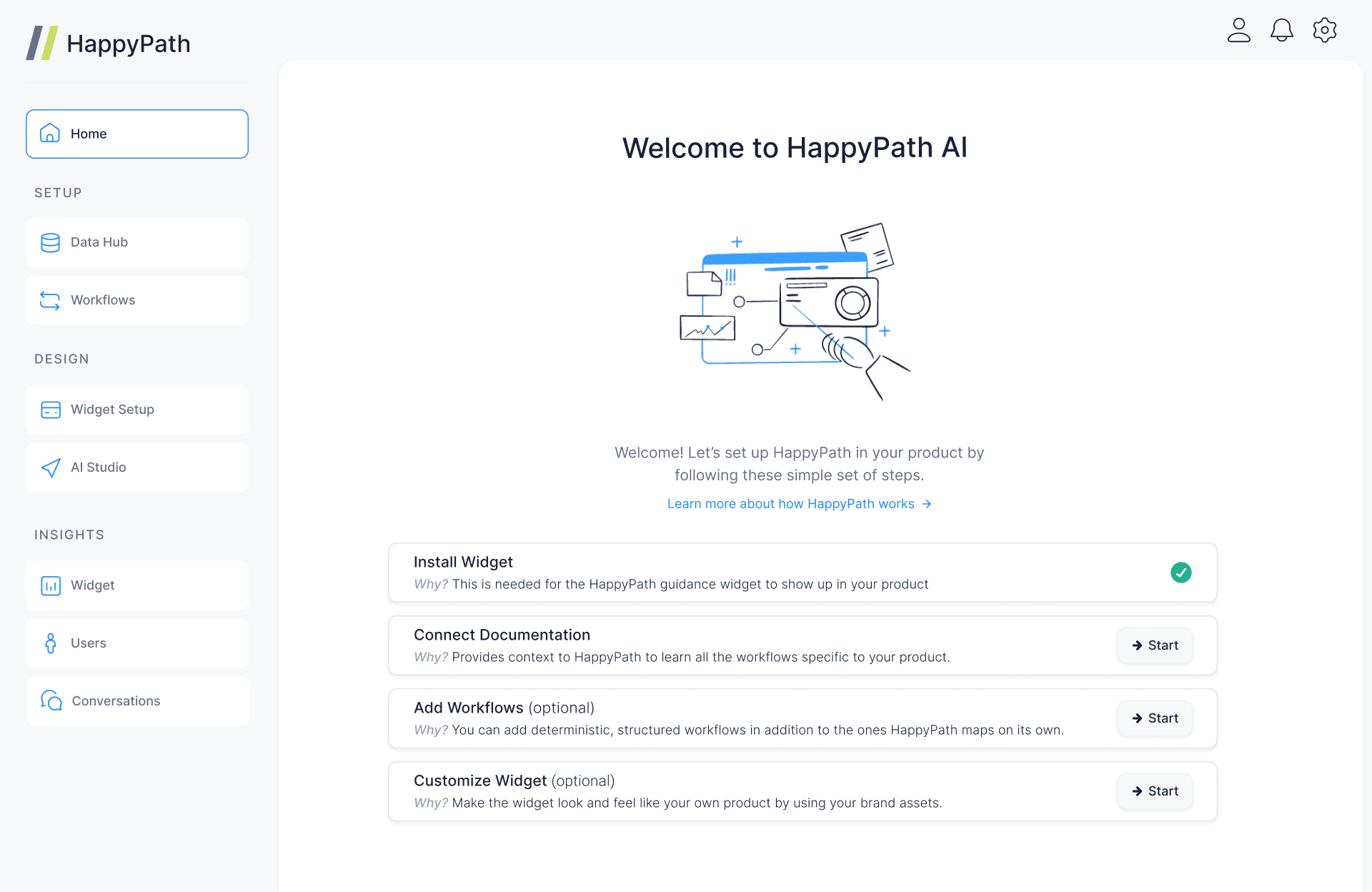Start the Connect Documentation step
The image size is (1372, 892).
[x=1155, y=645]
